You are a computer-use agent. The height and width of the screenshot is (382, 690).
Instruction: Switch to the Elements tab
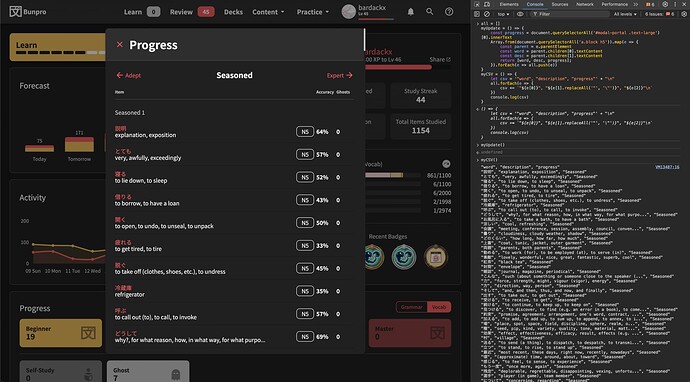[509, 4]
